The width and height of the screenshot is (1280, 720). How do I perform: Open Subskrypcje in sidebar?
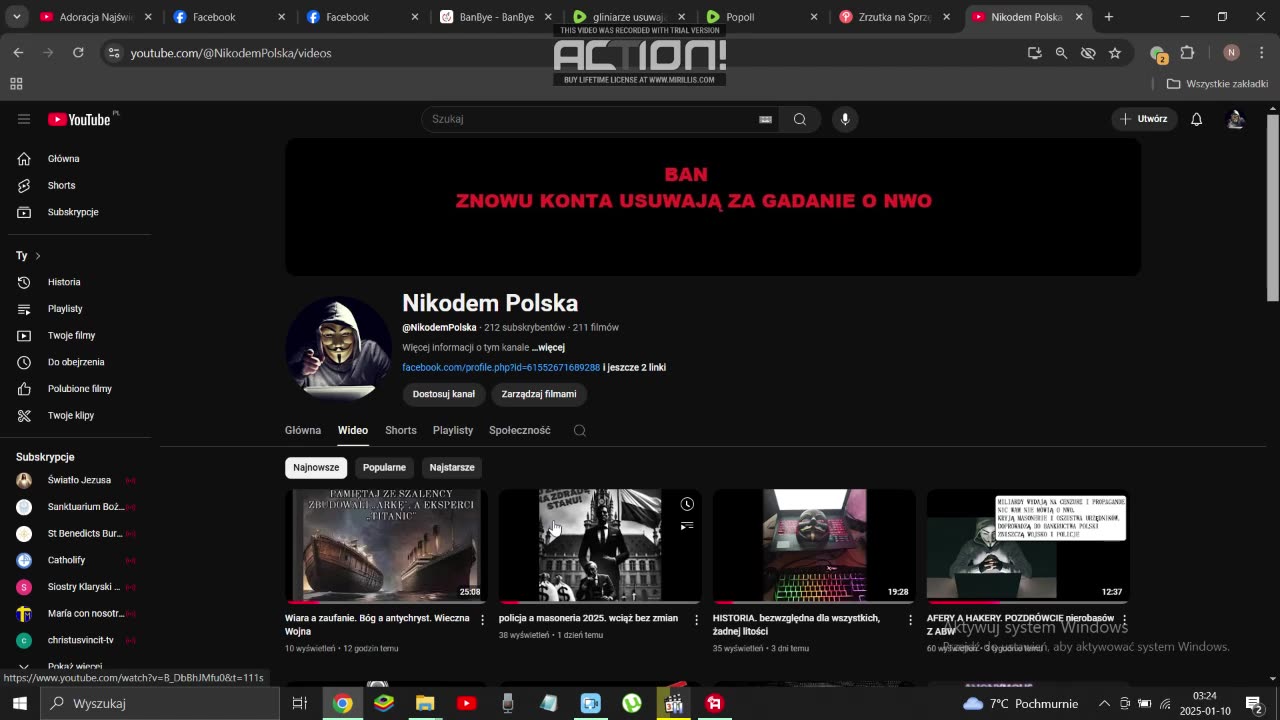[73, 212]
